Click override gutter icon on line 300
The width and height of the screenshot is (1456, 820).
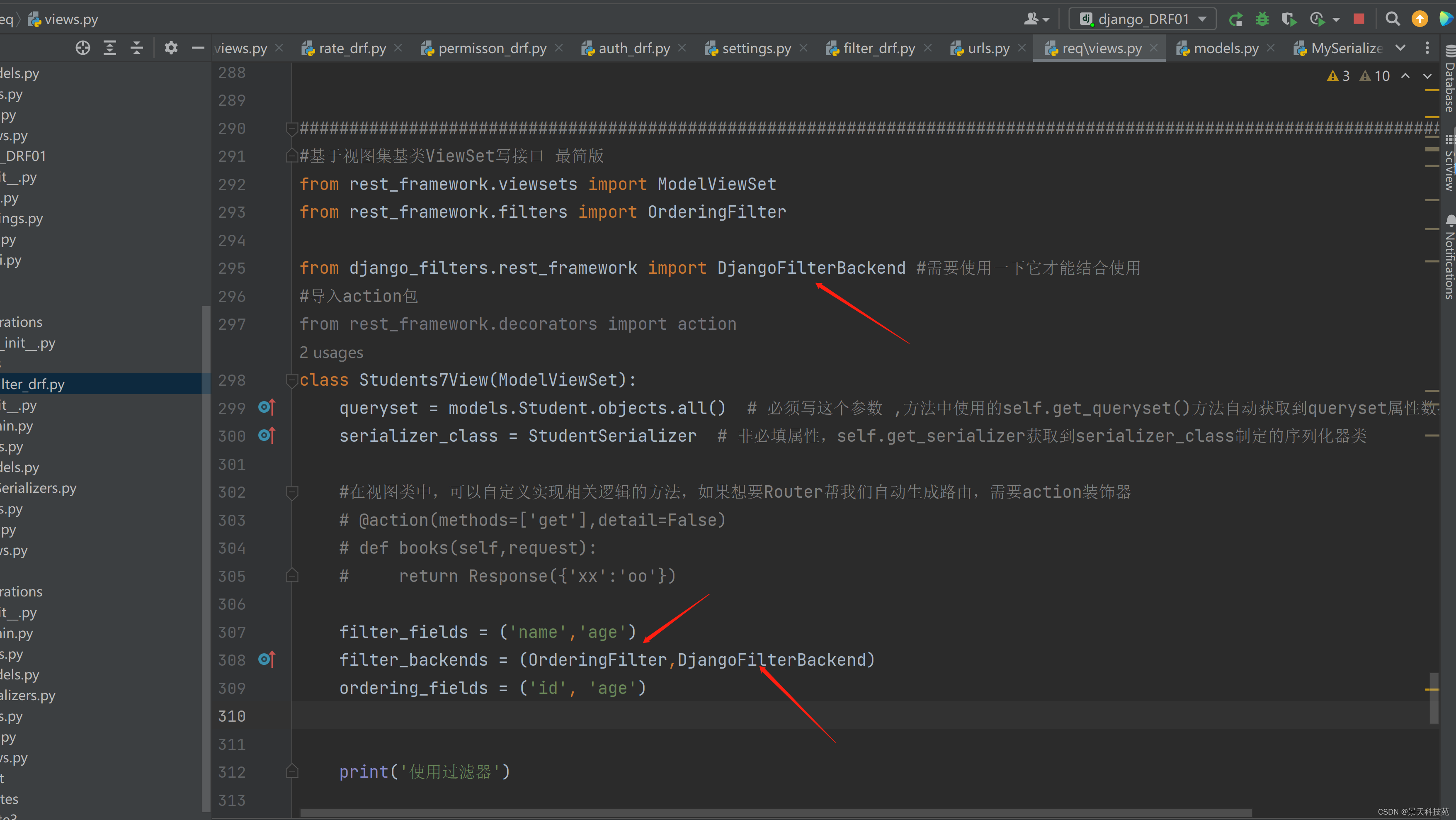coord(267,436)
